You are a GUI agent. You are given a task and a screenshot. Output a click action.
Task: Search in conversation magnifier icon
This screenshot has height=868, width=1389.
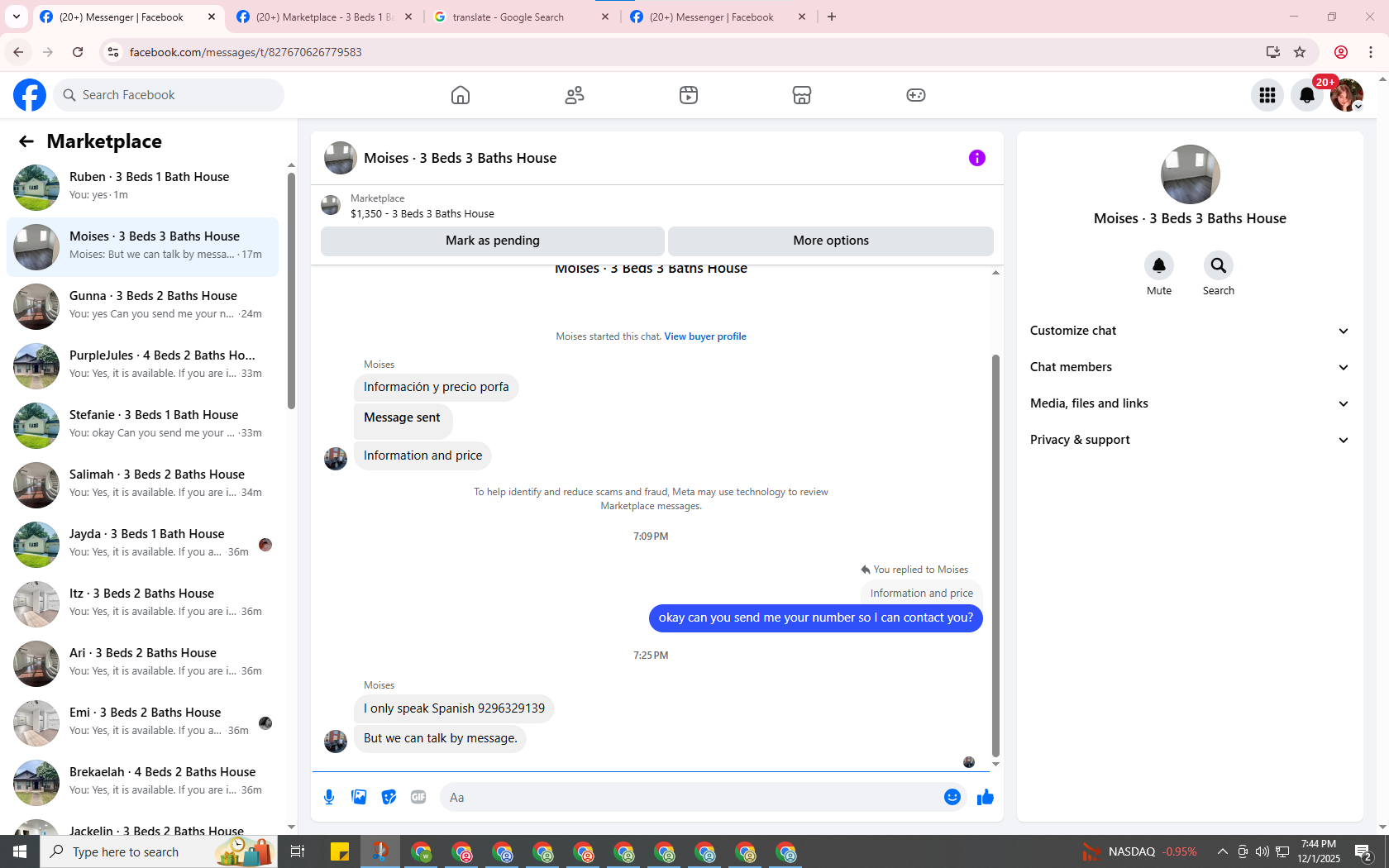(x=1219, y=265)
